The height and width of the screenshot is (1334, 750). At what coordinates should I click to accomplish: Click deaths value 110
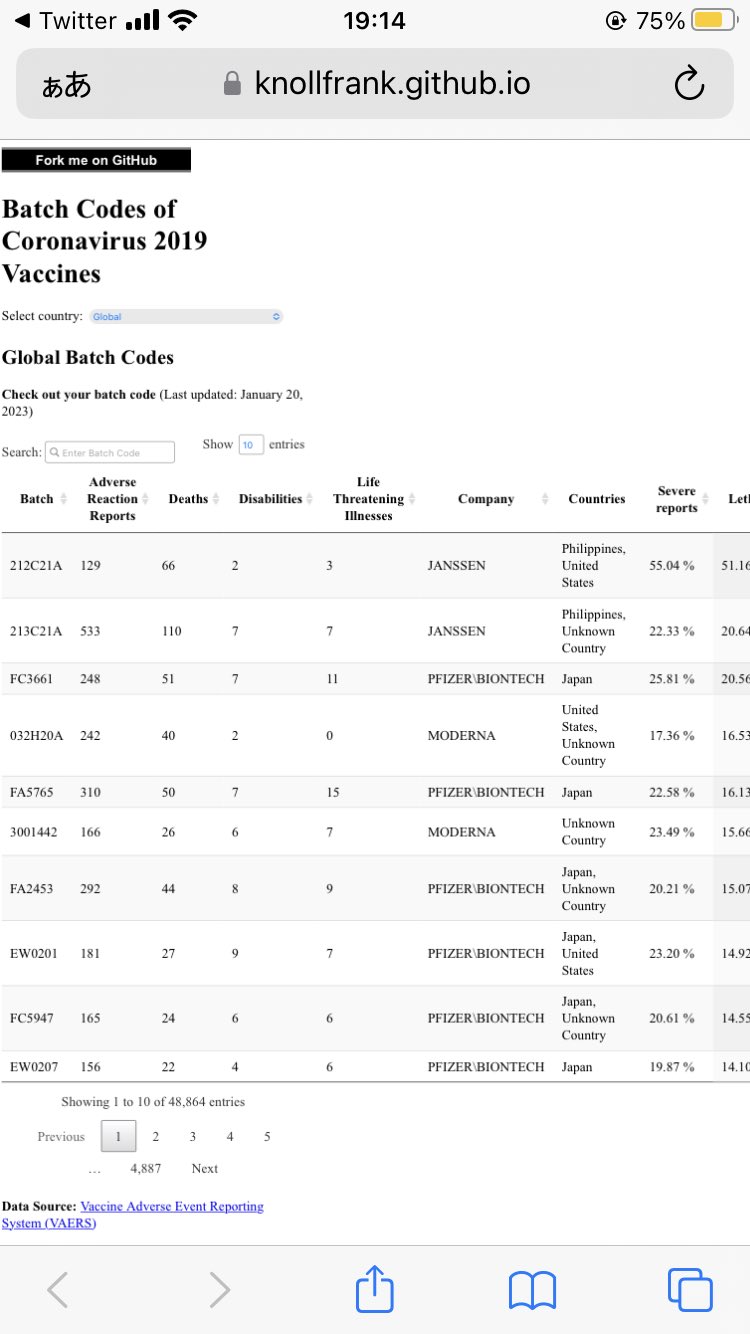point(172,631)
